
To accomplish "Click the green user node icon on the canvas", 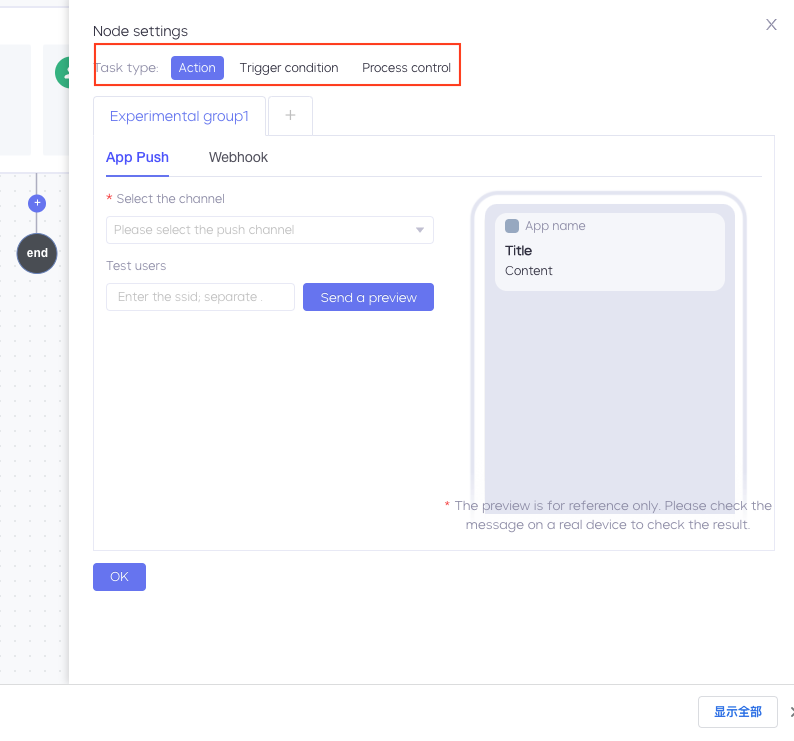I will (63, 72).
